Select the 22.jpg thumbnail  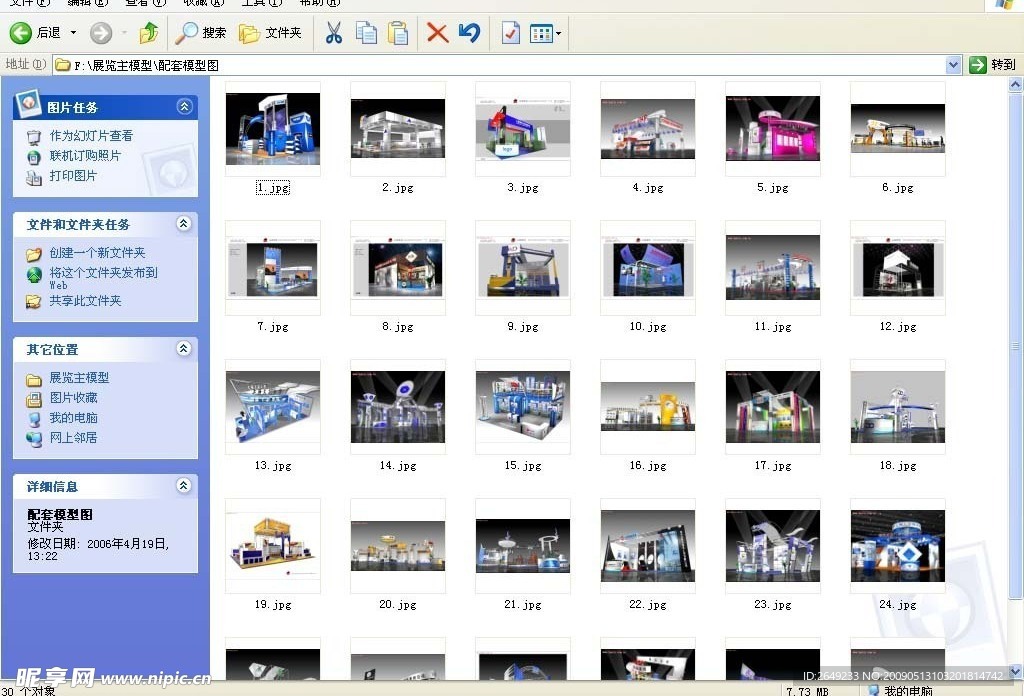648,546
